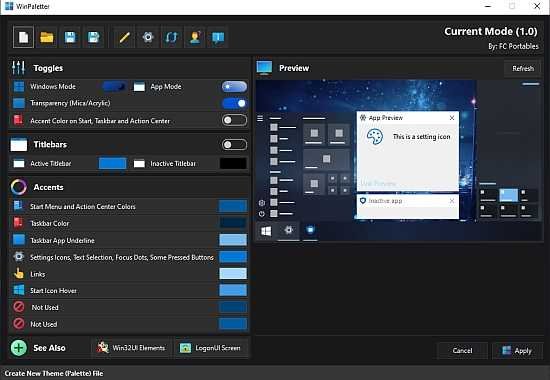Click the blue app icon in preview taskbar
The height and width of the screenshot is (380, 550).
(310, 230)
